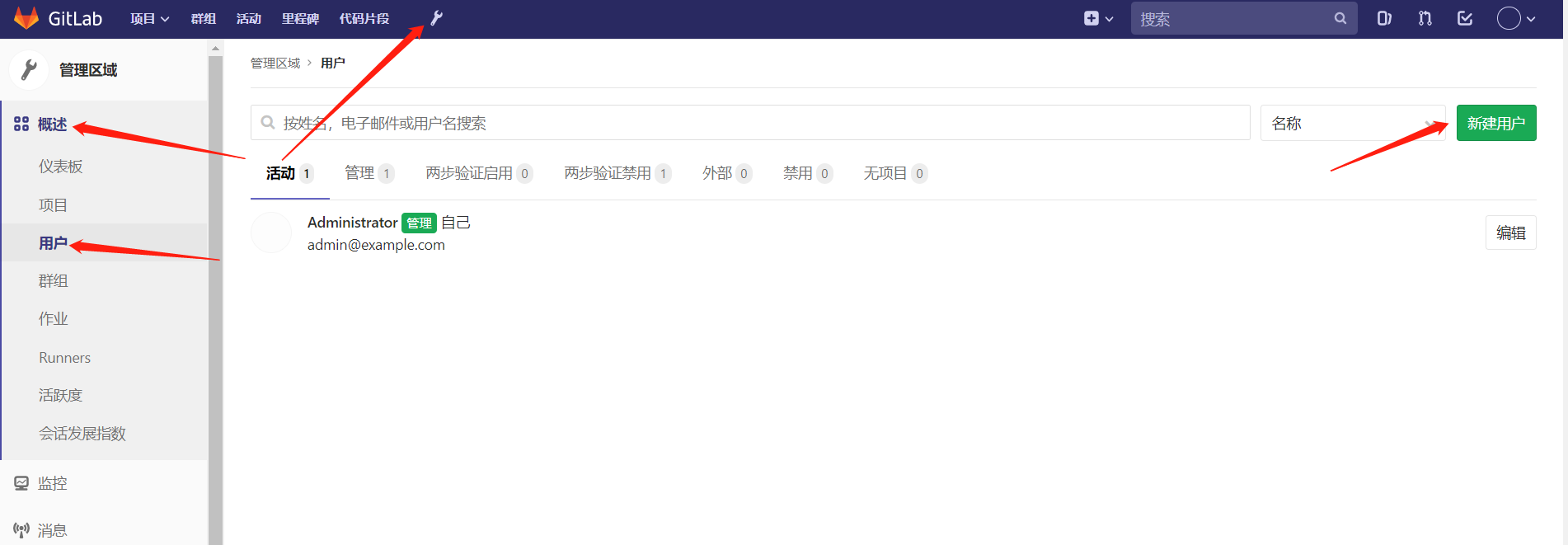Switch to the 两步验证启用 tab
Viewport: 1568px width, 545px height.
(x=479, y=173)
